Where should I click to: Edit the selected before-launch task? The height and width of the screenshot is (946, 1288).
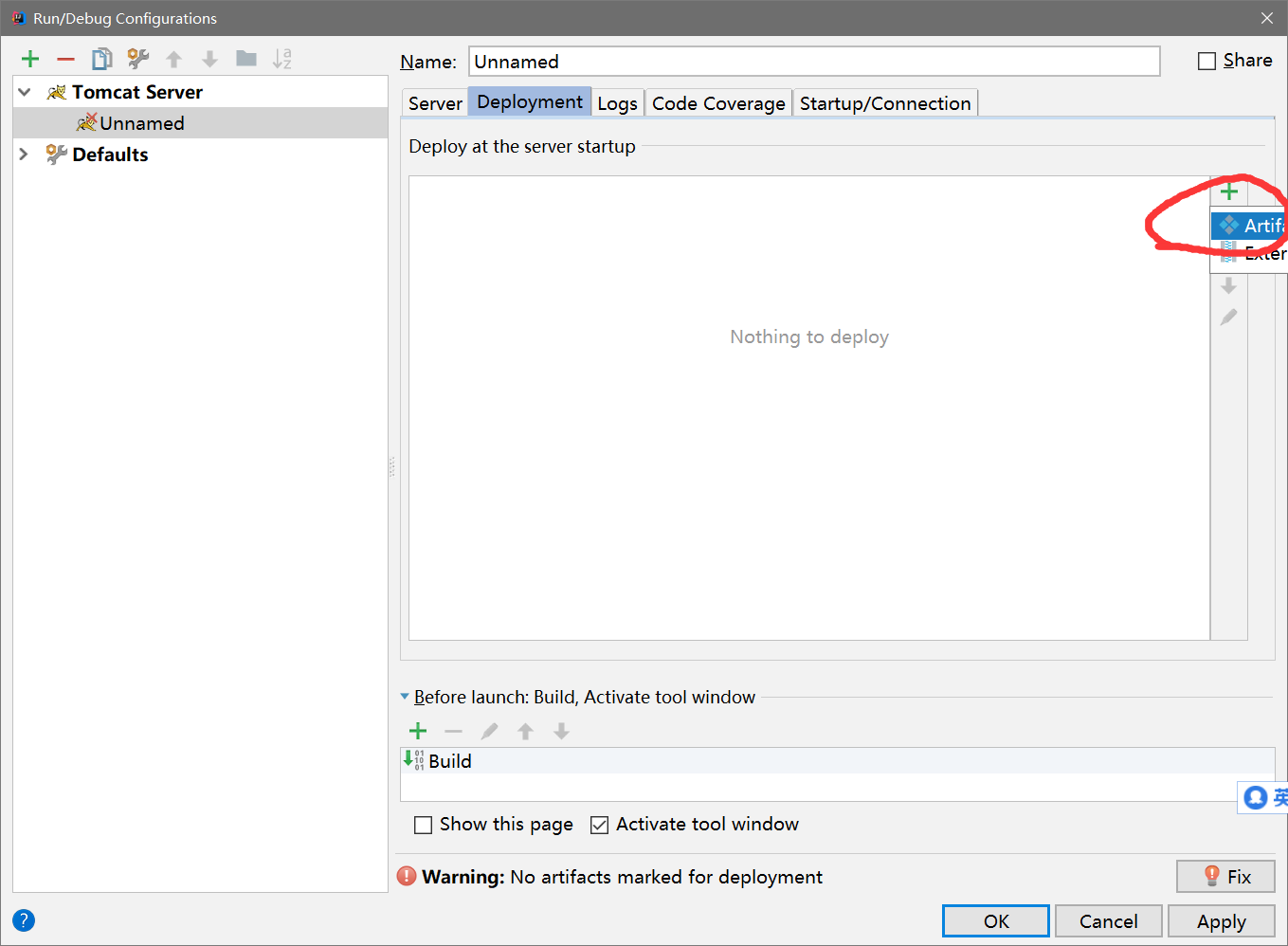point(489,731)
